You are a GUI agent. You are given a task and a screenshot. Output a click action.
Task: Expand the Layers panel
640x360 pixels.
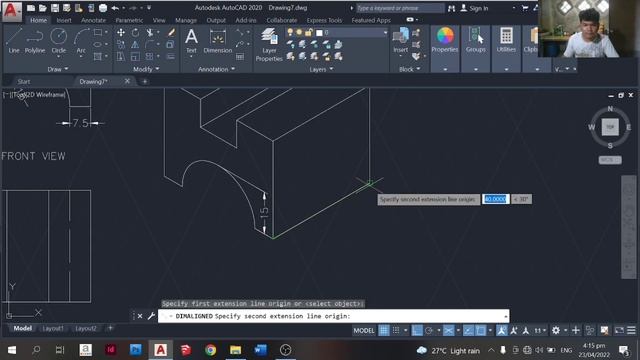tap(321, 69)
